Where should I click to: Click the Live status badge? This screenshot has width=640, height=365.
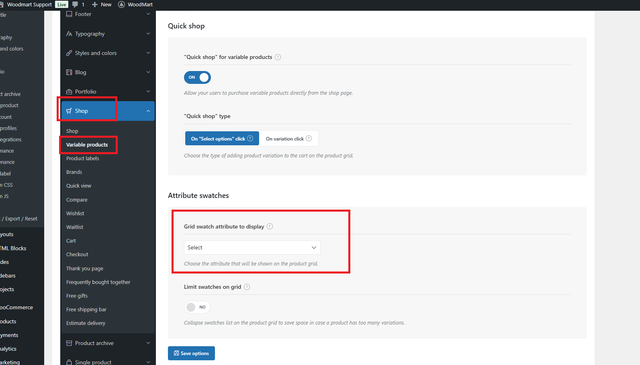[x=62, y=4]
